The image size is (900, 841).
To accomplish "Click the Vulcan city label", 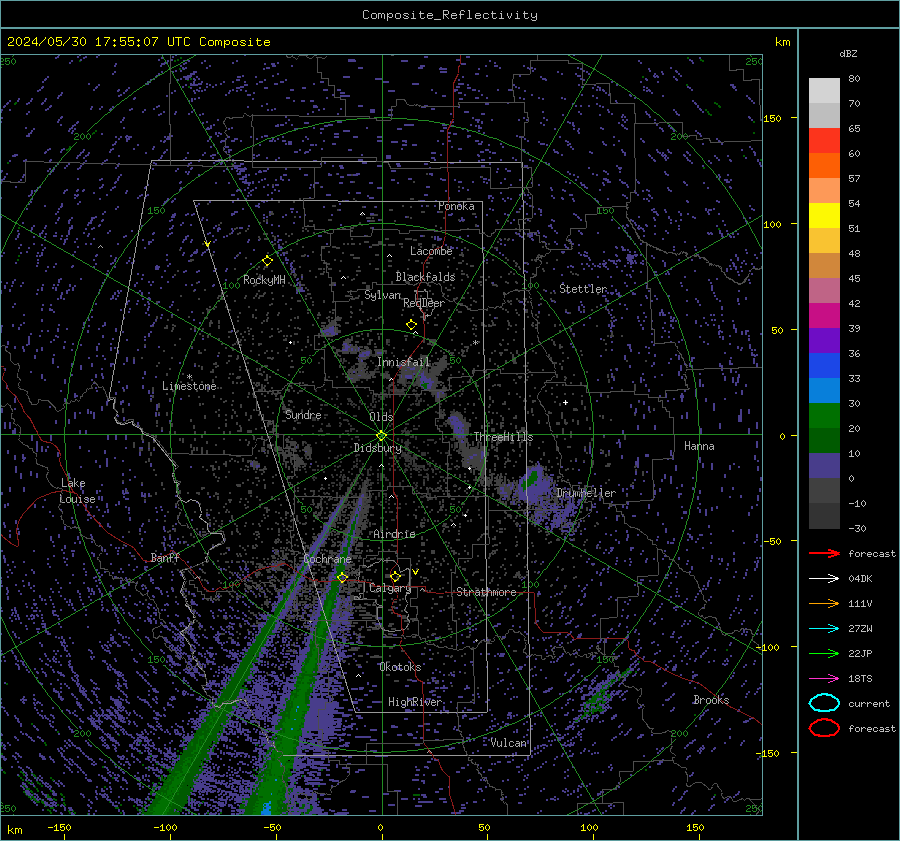I will click(509, 743).
